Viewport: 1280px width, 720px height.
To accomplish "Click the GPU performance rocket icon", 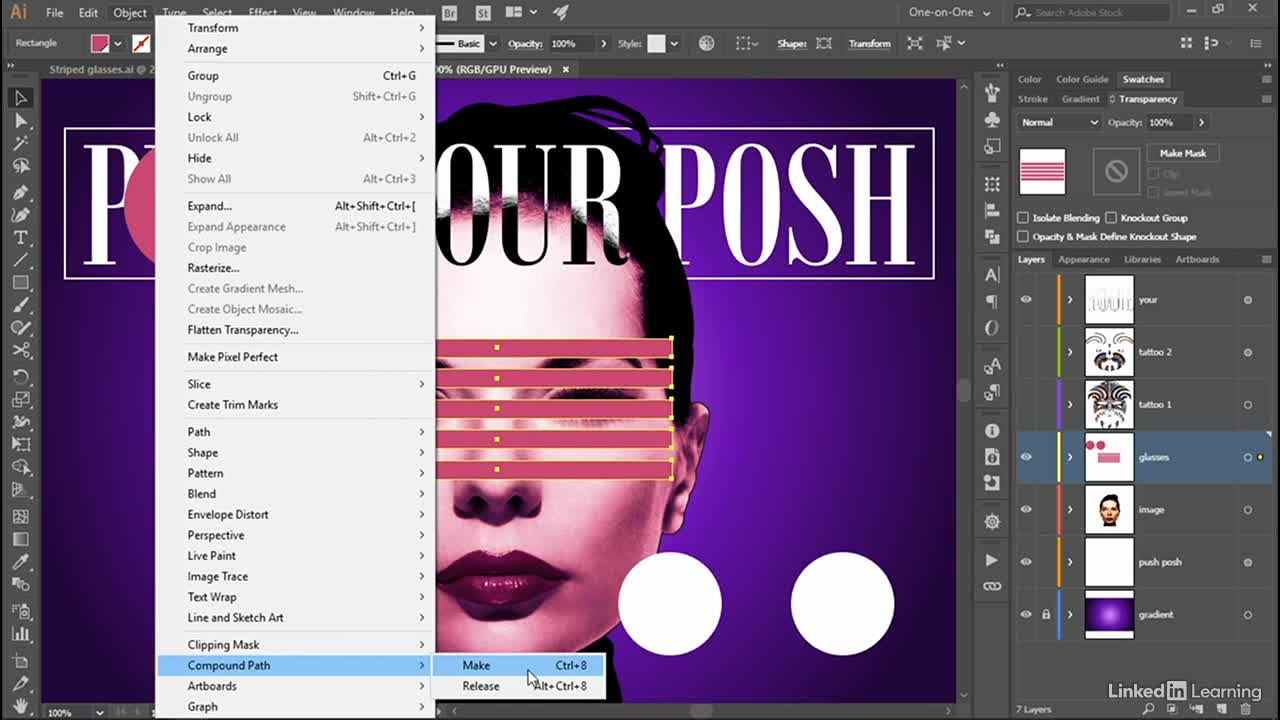I will point(560,13).
